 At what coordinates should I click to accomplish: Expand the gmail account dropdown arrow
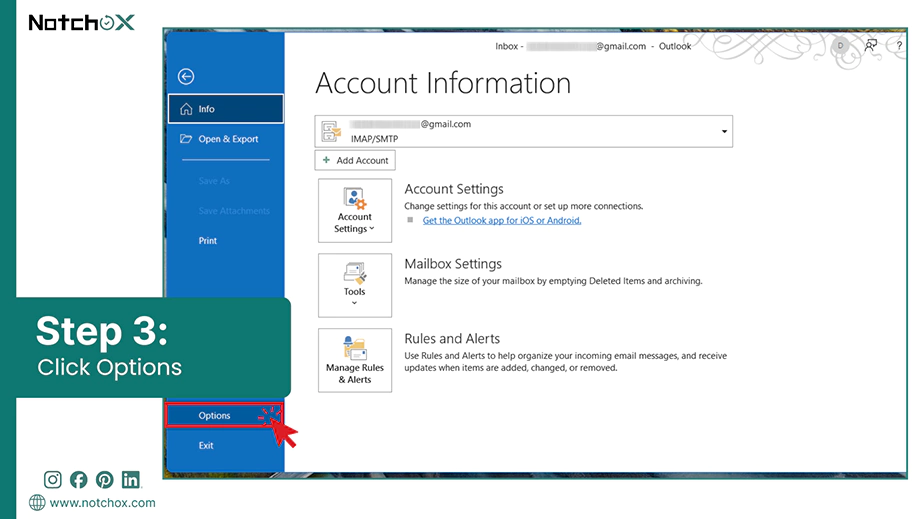pyautogui.click(x=724, y=132)
